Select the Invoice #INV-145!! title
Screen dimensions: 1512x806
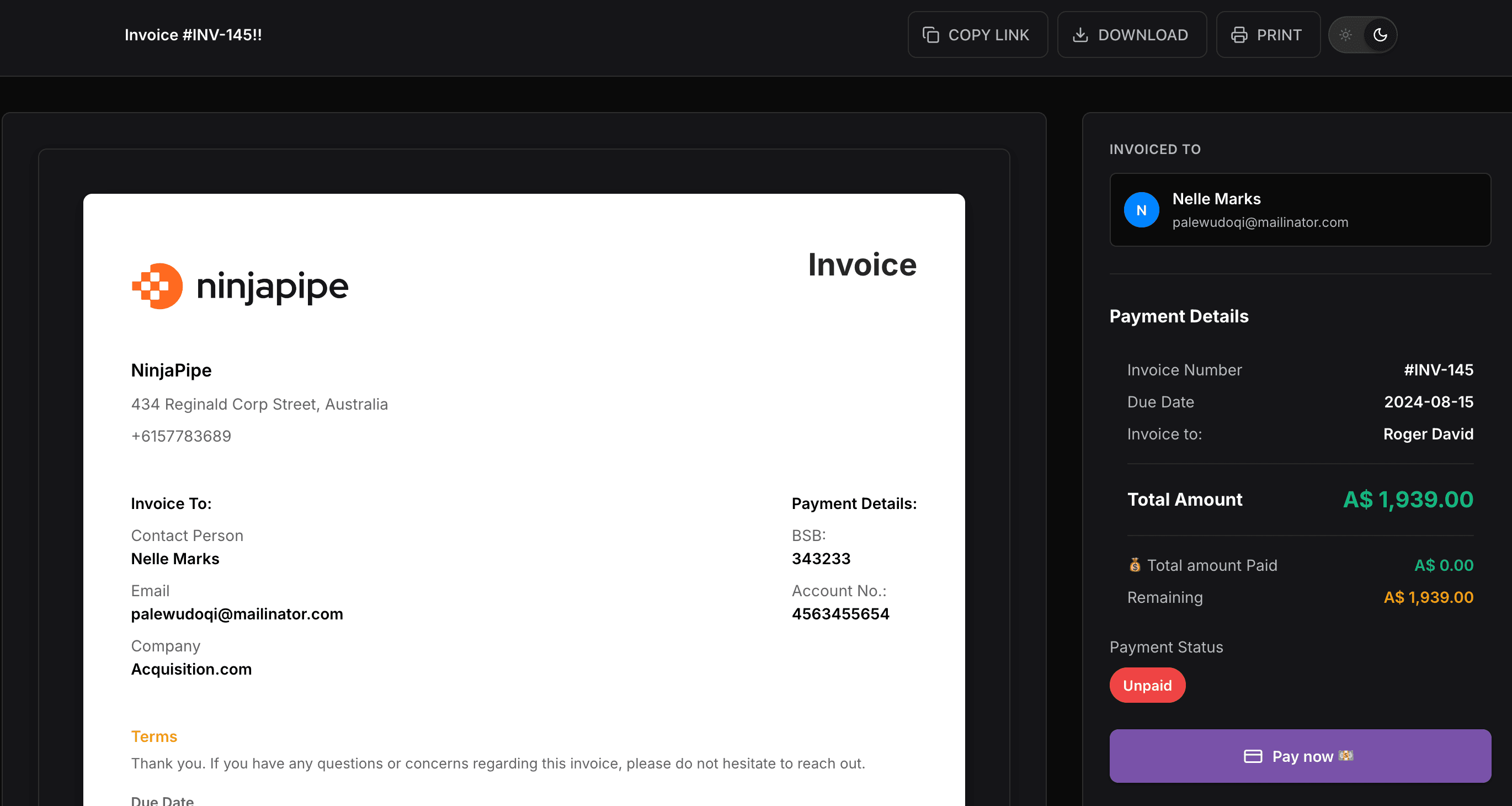pyautogui.click(x=193, y=35)
